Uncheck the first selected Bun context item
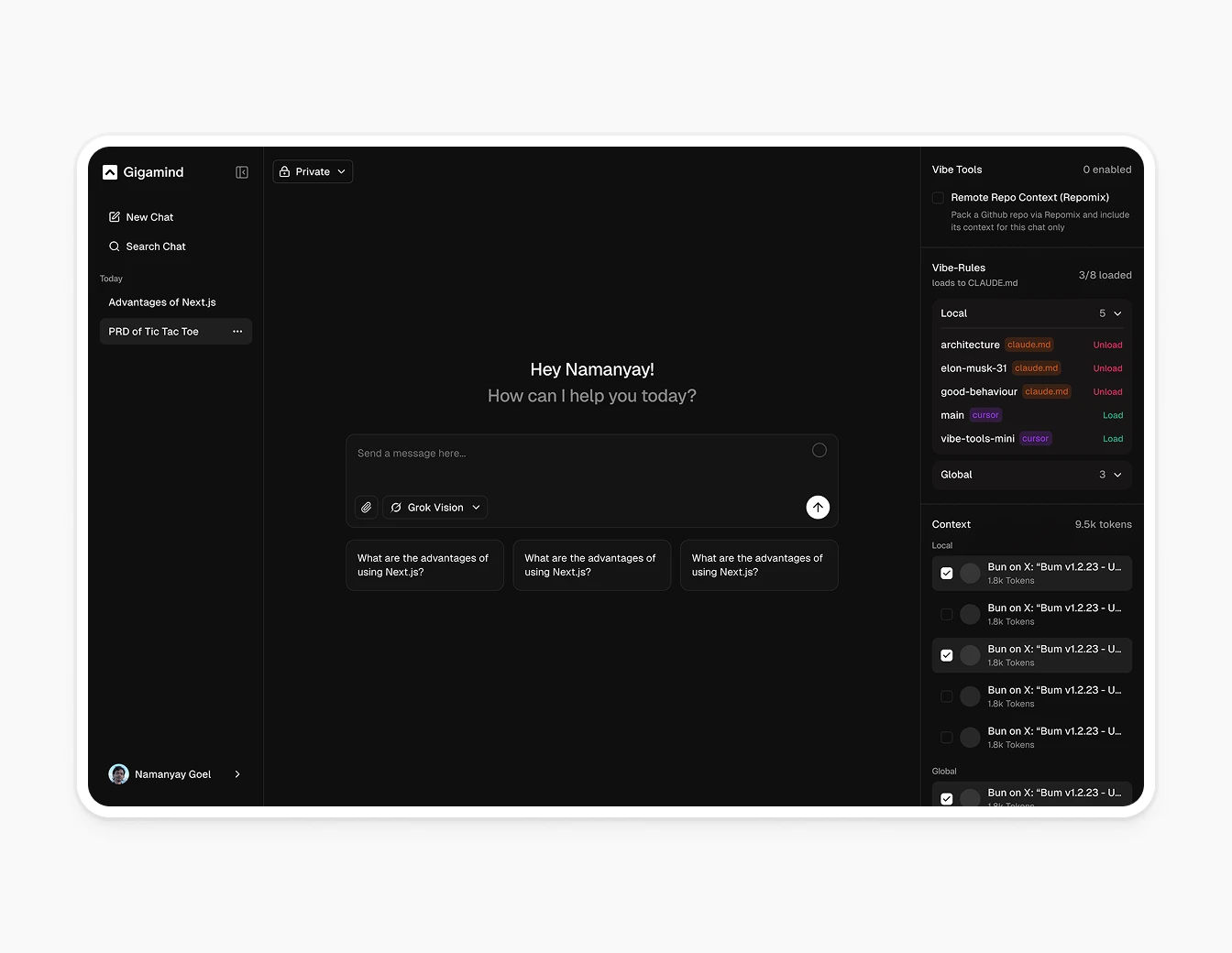1232x953 pixels. click(947, 573)
